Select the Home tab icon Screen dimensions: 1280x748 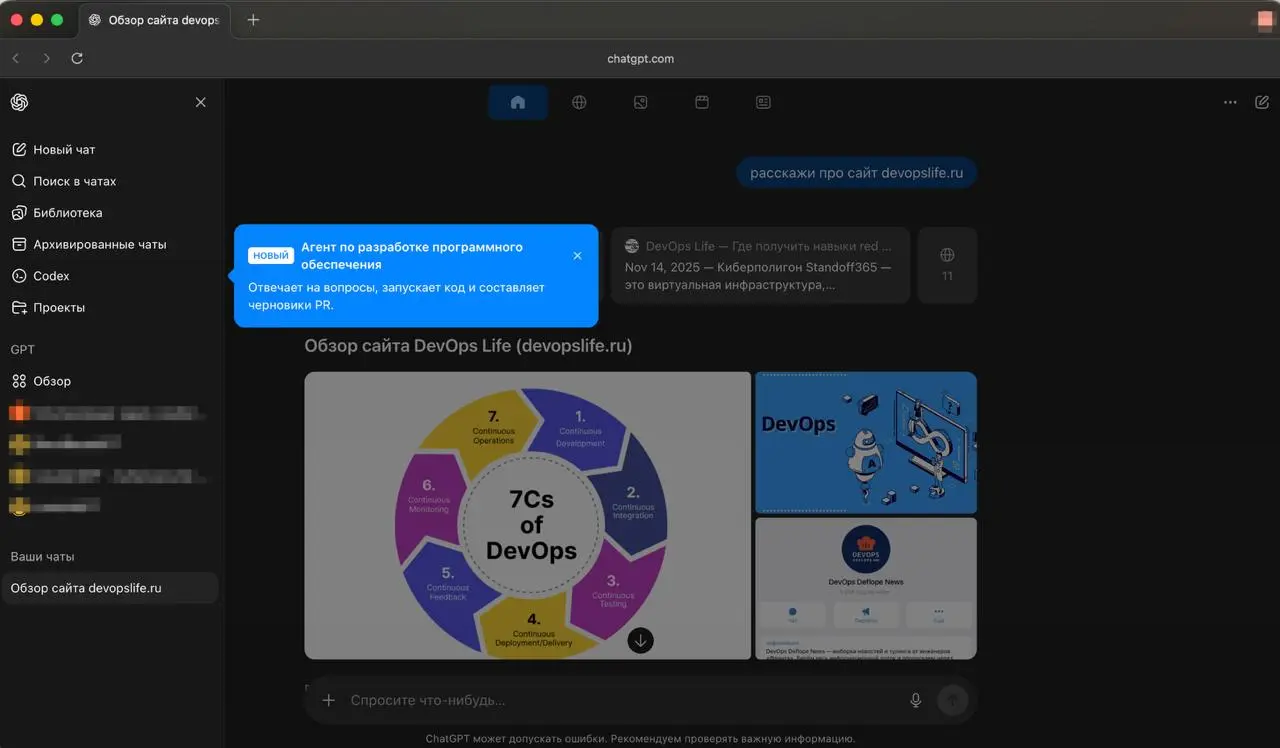click(x=518, y=102)
